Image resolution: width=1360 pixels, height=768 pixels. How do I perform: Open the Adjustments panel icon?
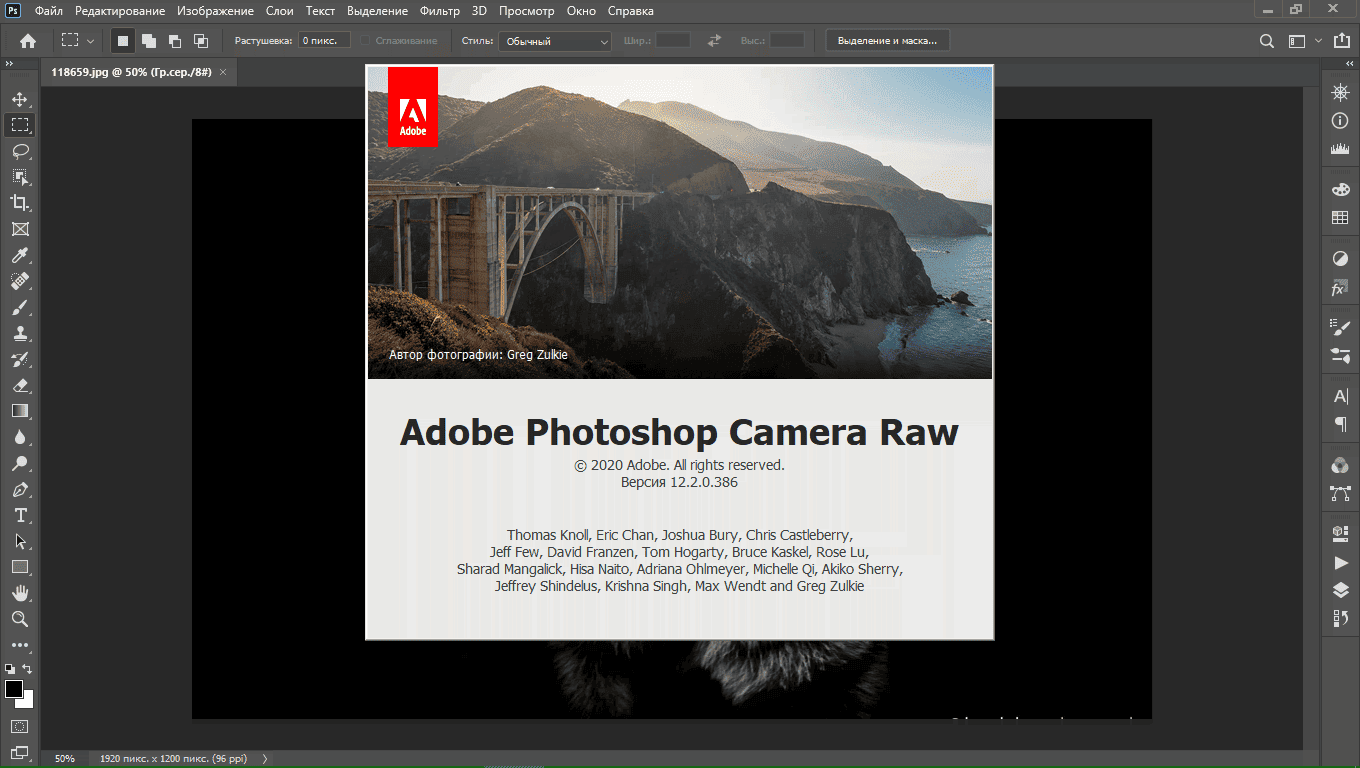point(1340,258)
